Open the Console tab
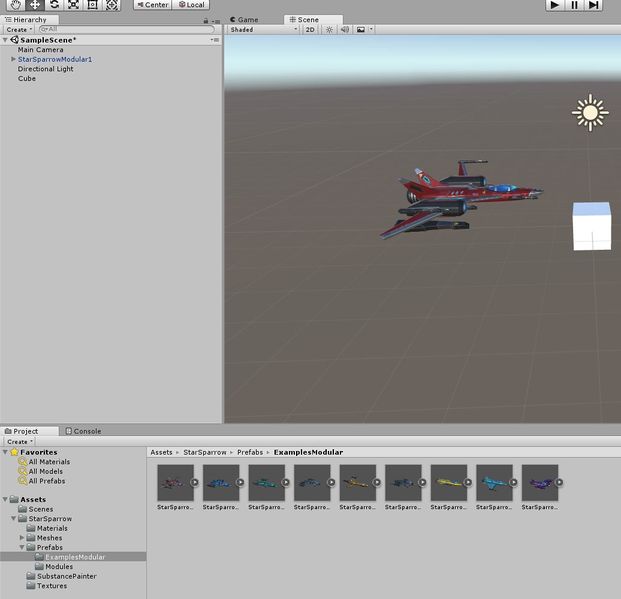621x599 pixels. 83,431
